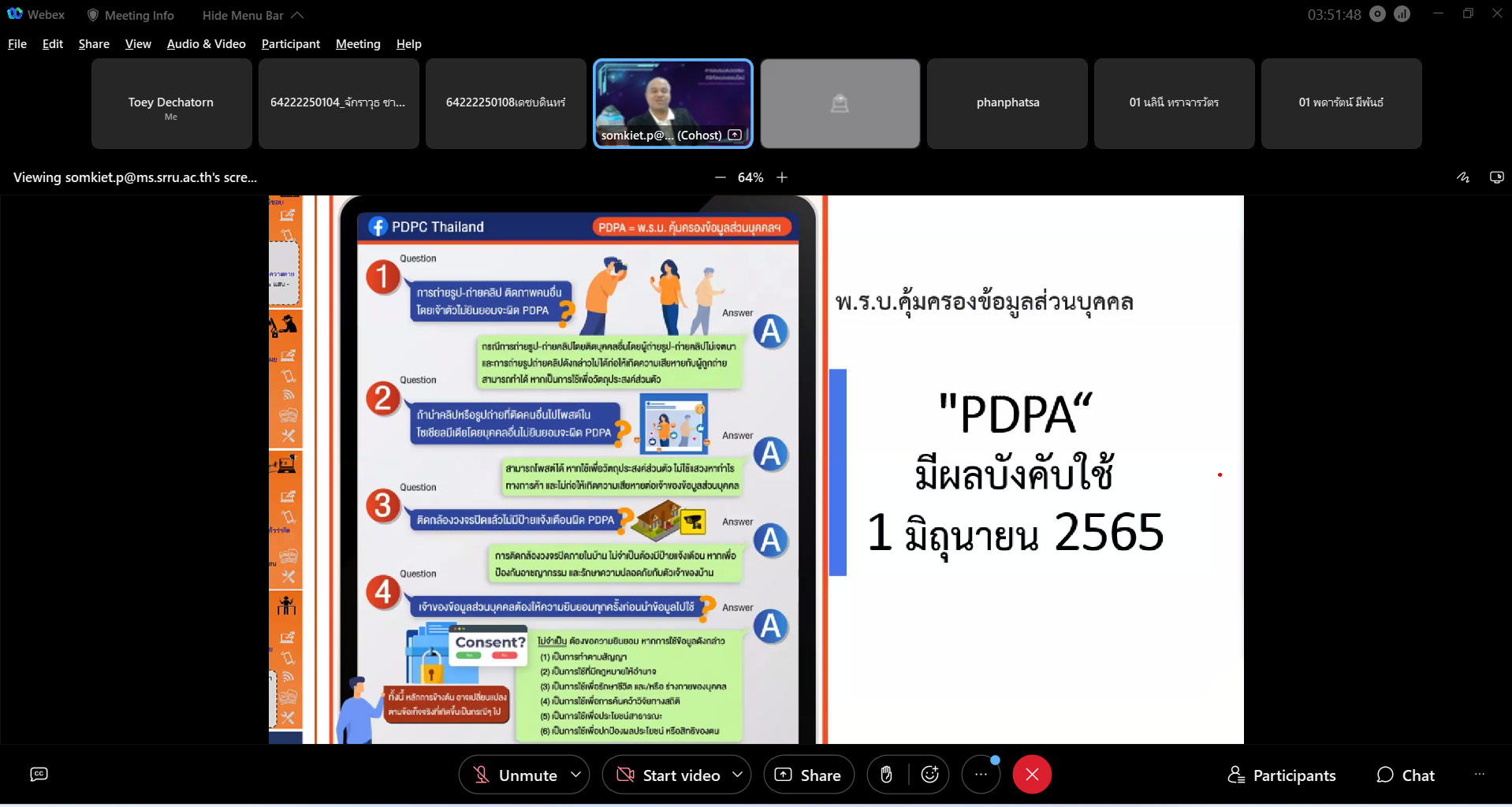The image size is (1512, 807).
Task: Toggle Unmute microphone
Action: pos(514,775)
